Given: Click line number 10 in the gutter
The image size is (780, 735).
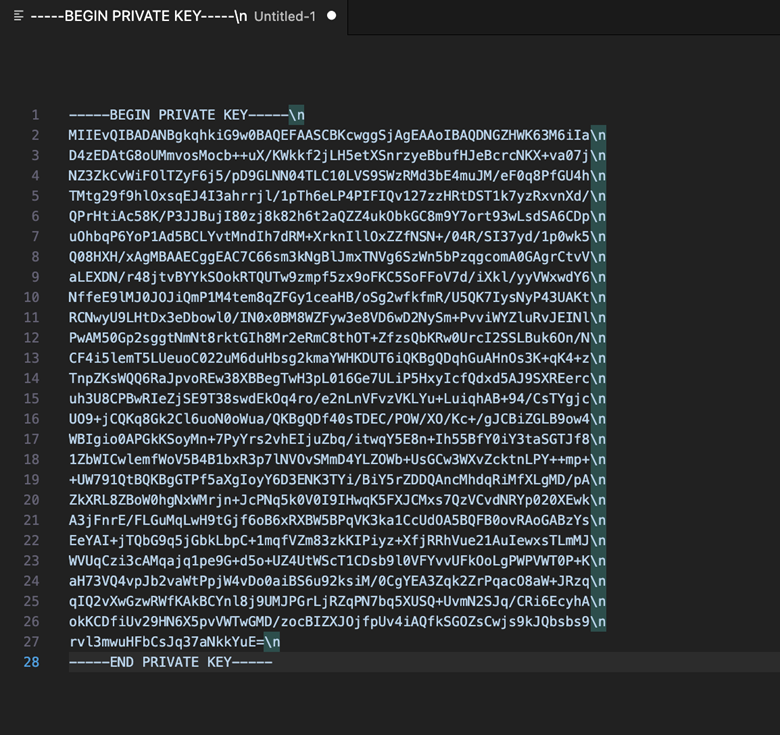Looking at the screenshot, I should 31,297.
